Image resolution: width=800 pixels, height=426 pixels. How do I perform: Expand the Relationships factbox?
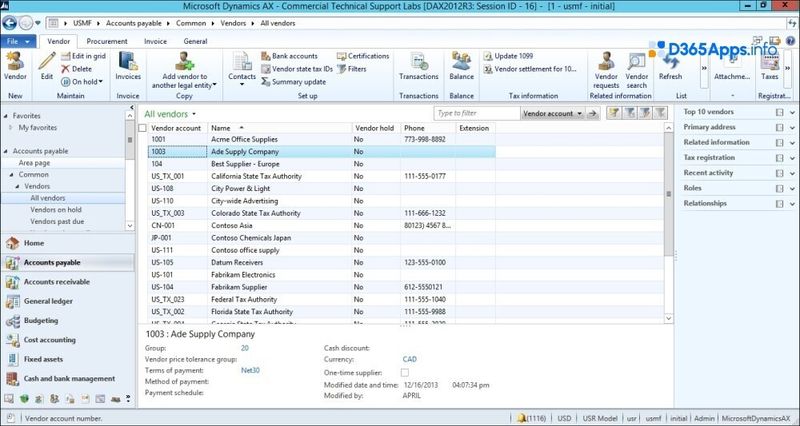[x=792, y=204]
